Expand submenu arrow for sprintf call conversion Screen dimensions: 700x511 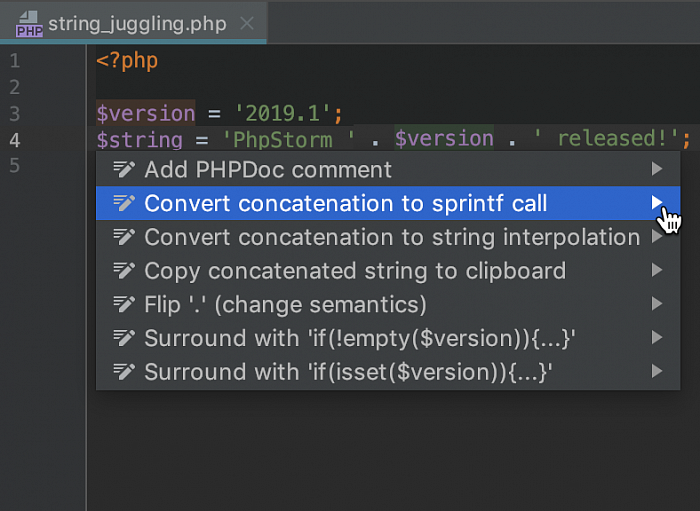657,204
